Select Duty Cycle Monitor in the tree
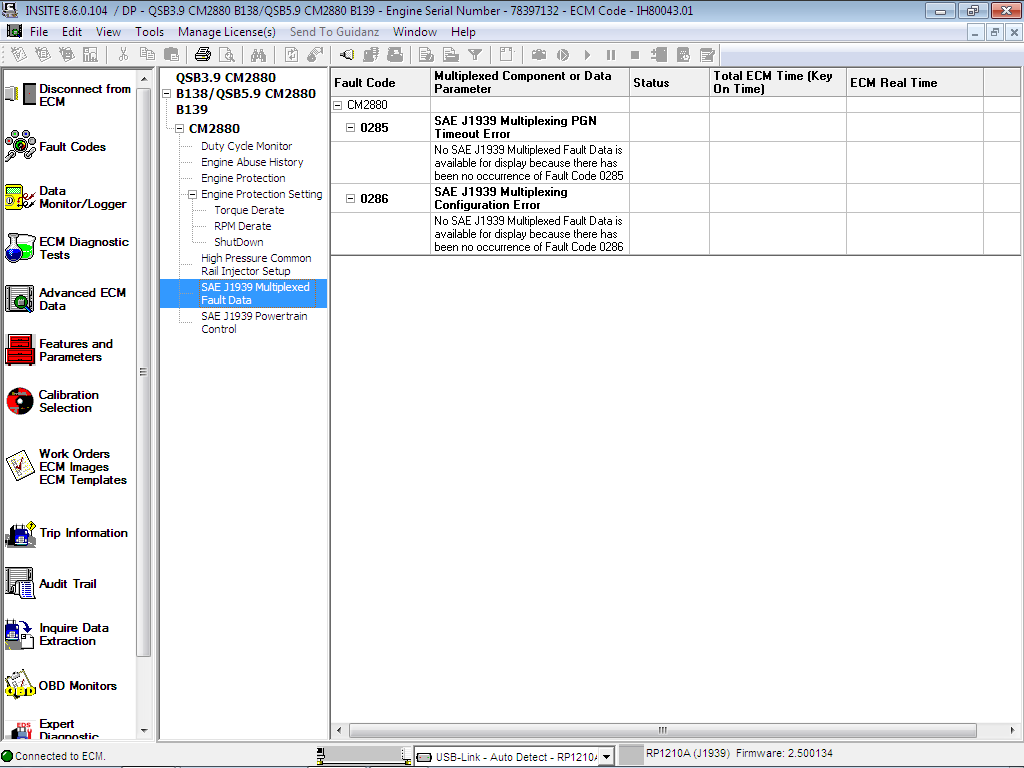Image resolution: width=1024 pixels, height=768 pixels. coord(245,146)
